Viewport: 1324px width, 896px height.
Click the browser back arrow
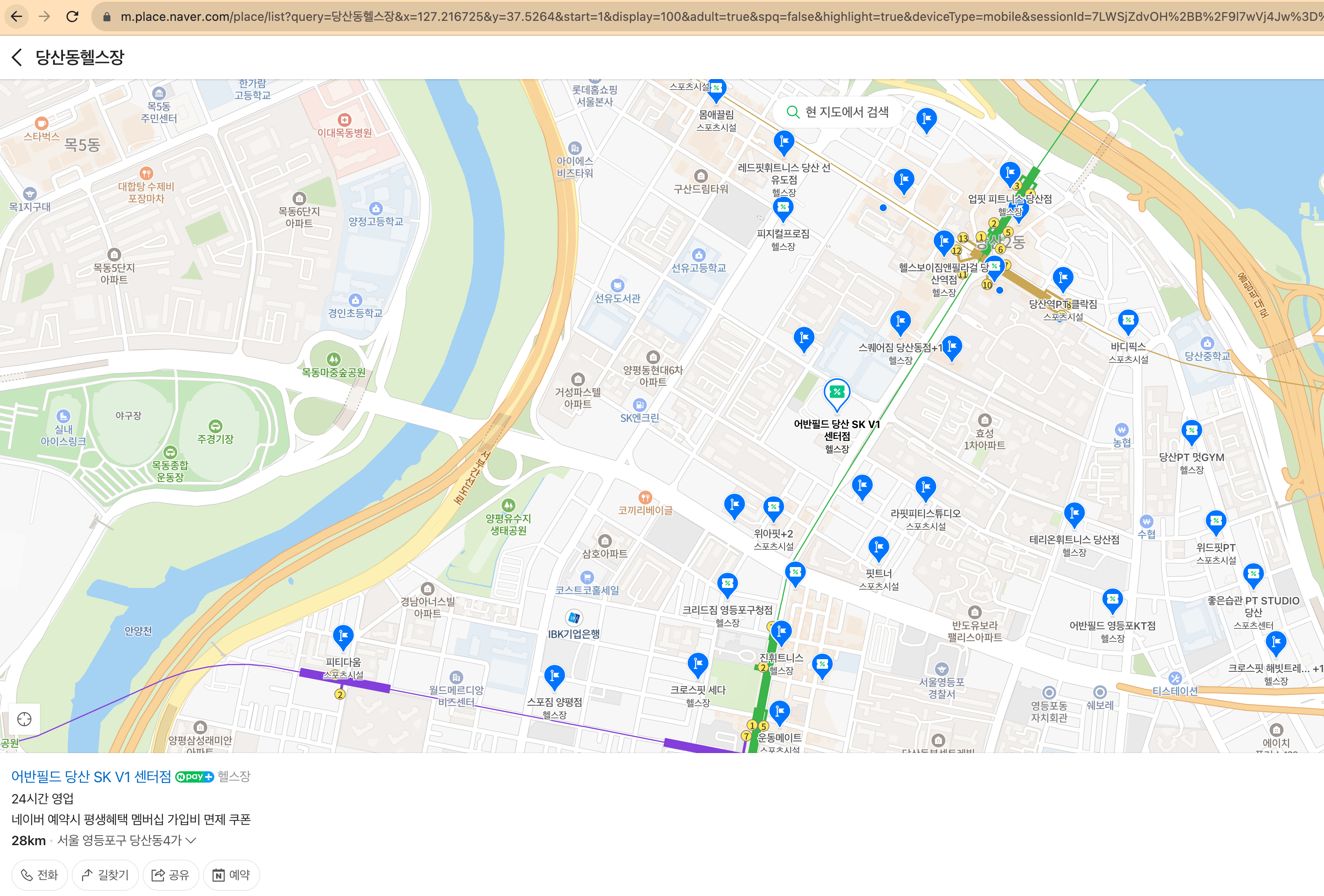coord(17,17)
